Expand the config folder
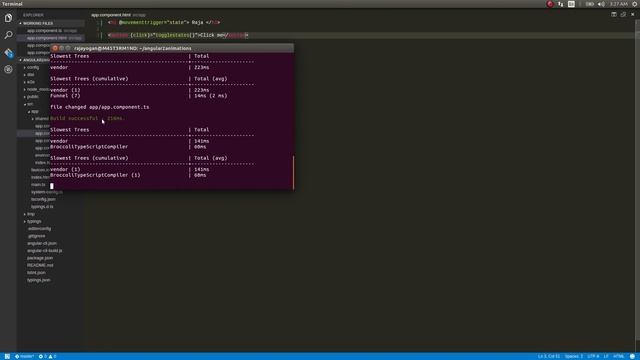The image size is (640, 360). (x=33, y=67)
